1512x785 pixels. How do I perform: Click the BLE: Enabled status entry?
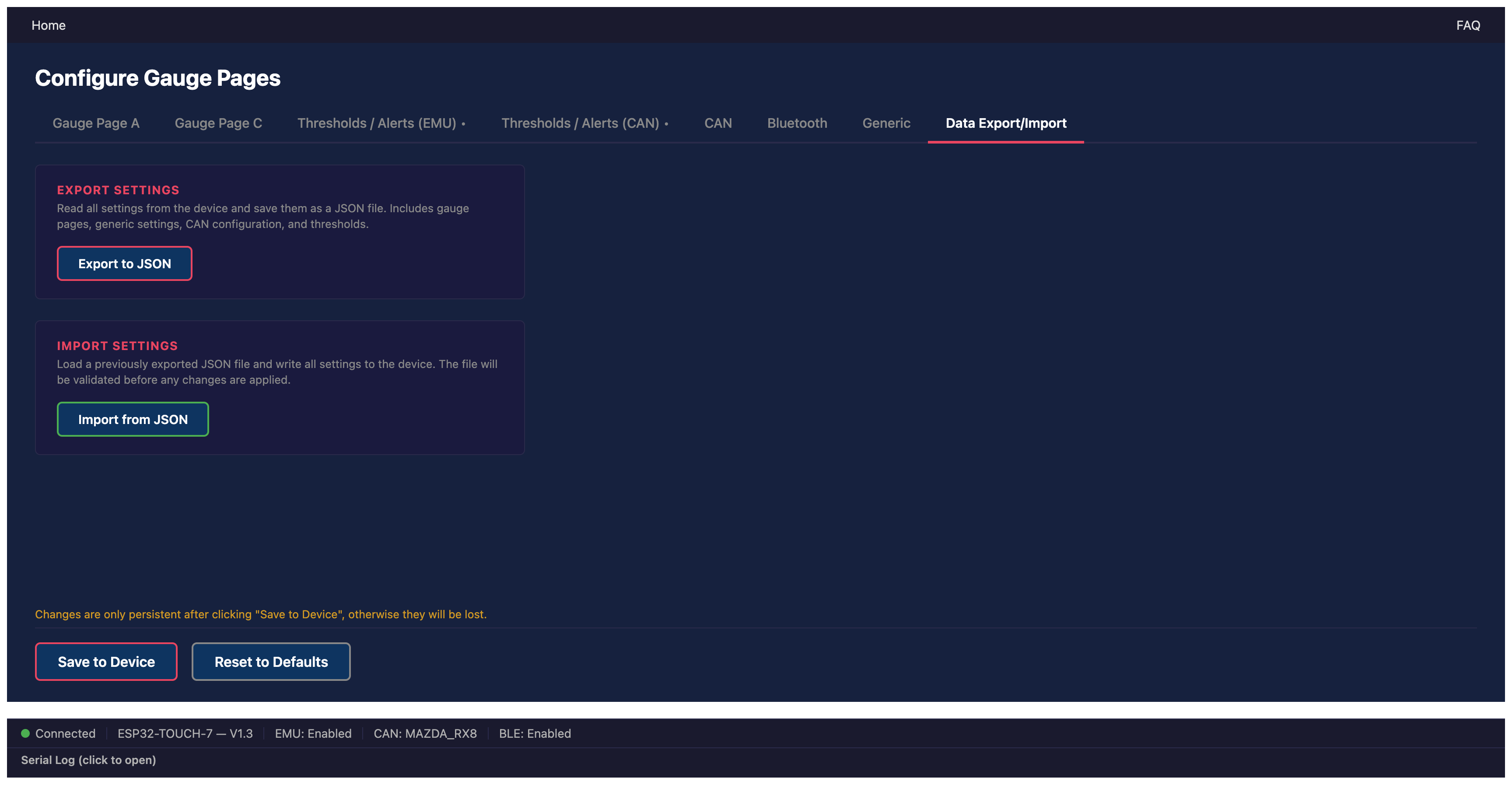[535, 733]
